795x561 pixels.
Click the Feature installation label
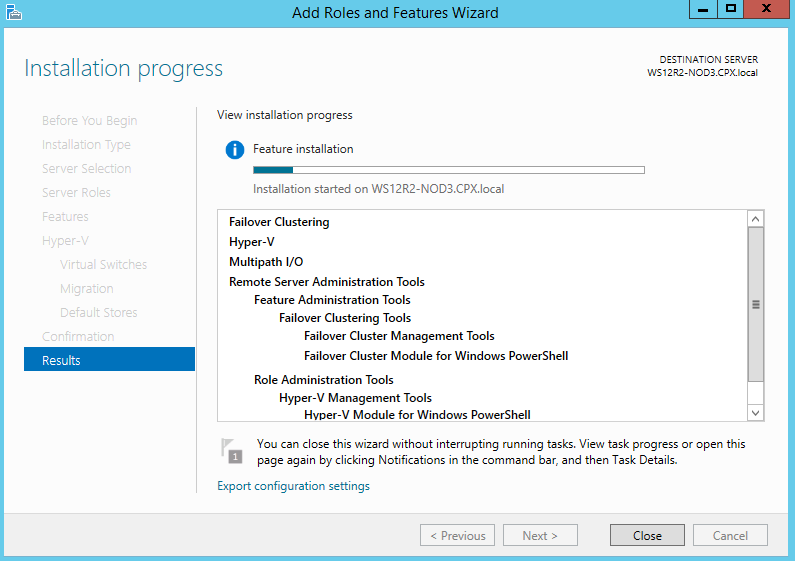click(303, 149)
